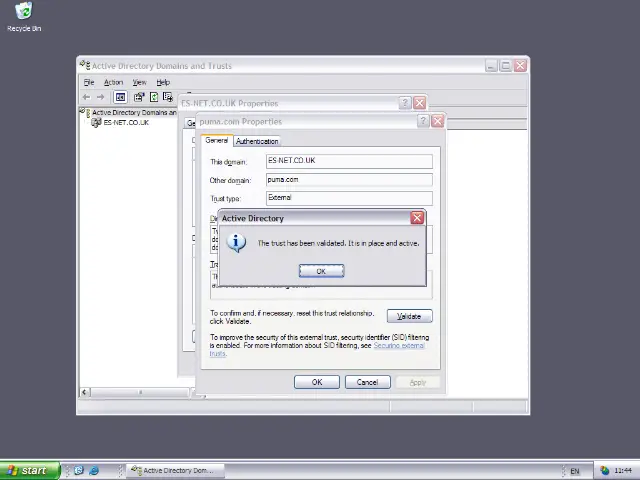Open the File menu
This screenshot has height=480, width=640.
(89, 82)
